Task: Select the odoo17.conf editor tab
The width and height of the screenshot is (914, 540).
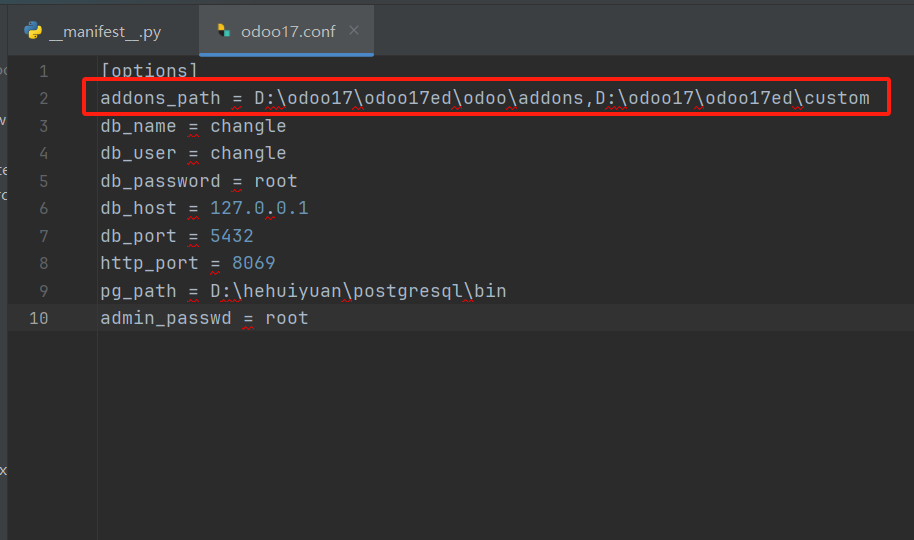Action: click(x=286, y=31)
